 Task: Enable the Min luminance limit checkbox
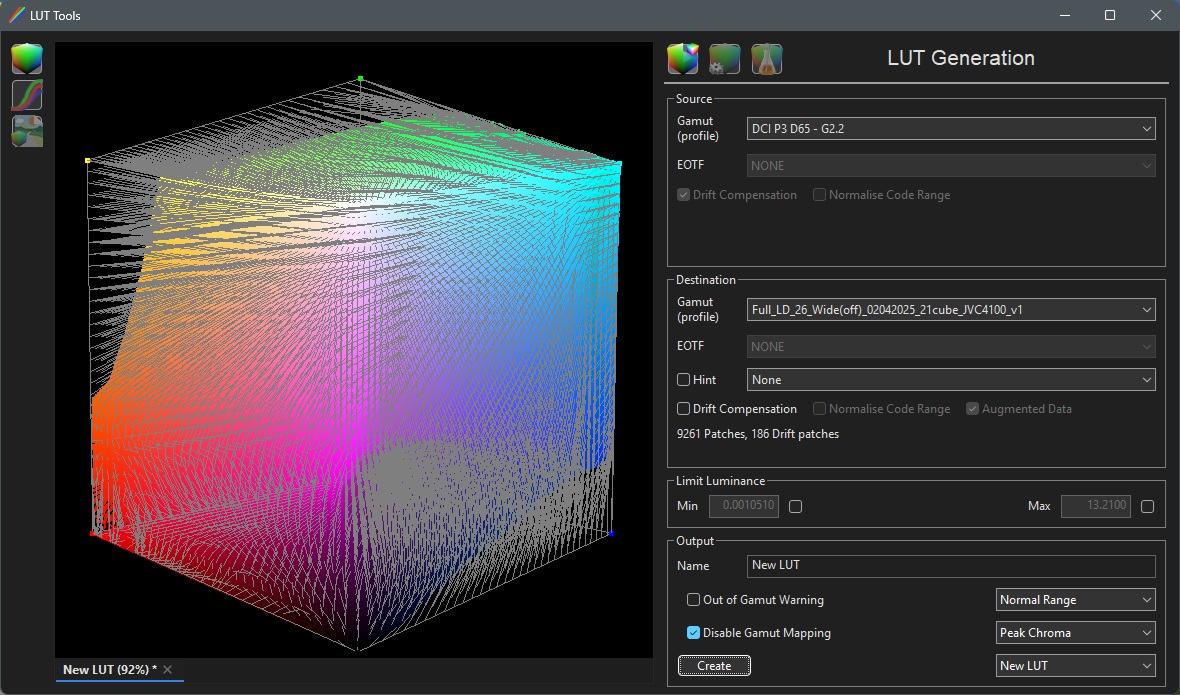point(795,506)
